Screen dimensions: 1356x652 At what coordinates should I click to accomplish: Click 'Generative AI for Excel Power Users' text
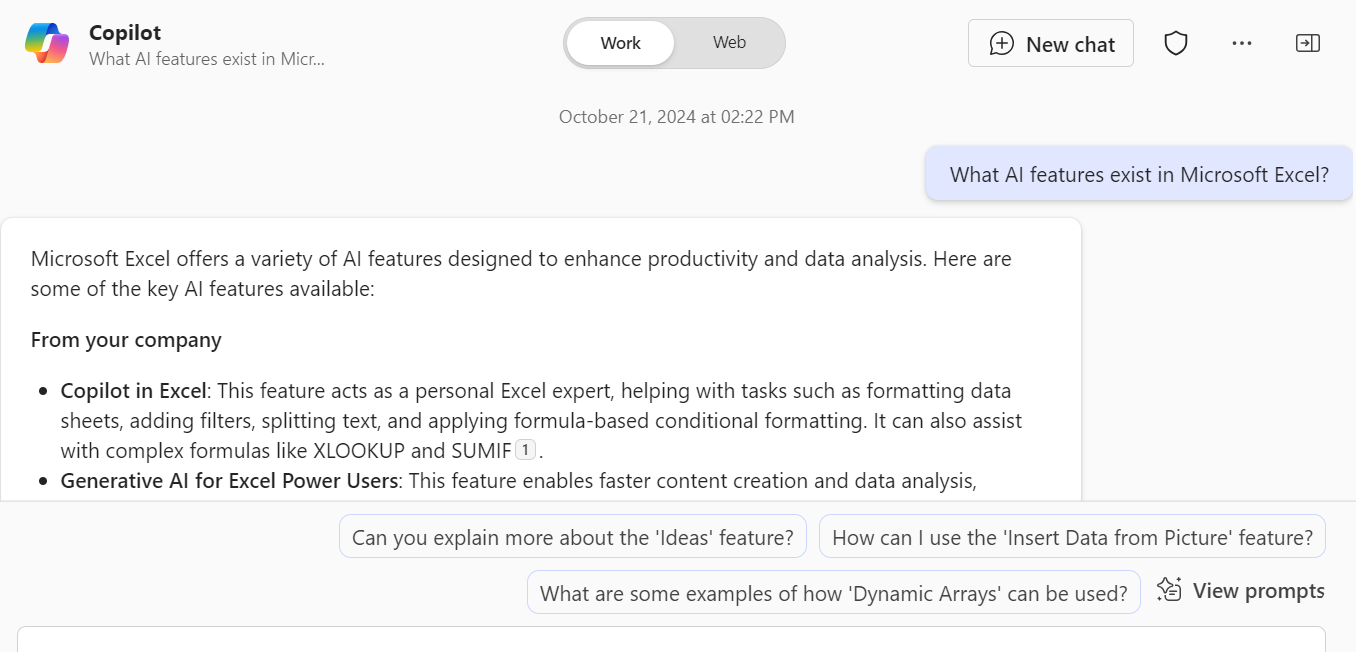229,480
